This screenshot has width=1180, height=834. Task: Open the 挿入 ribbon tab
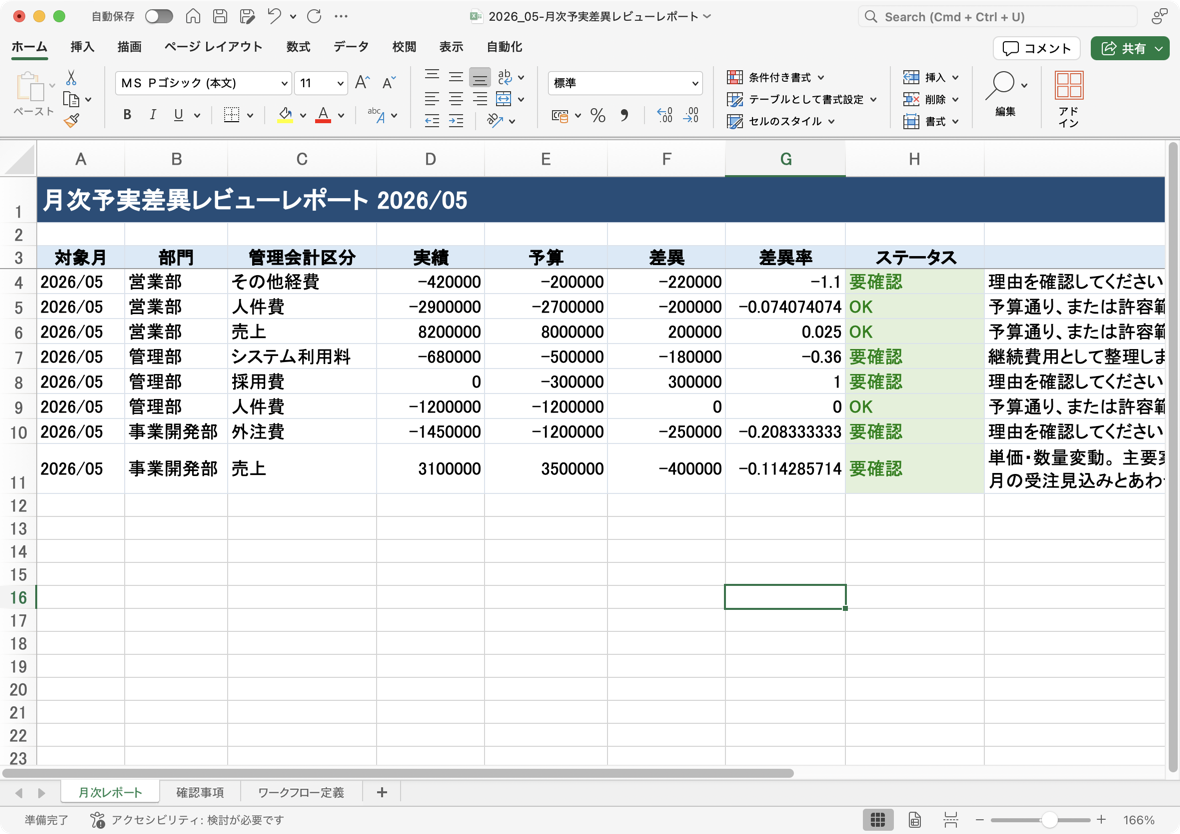tap(82, 47)
